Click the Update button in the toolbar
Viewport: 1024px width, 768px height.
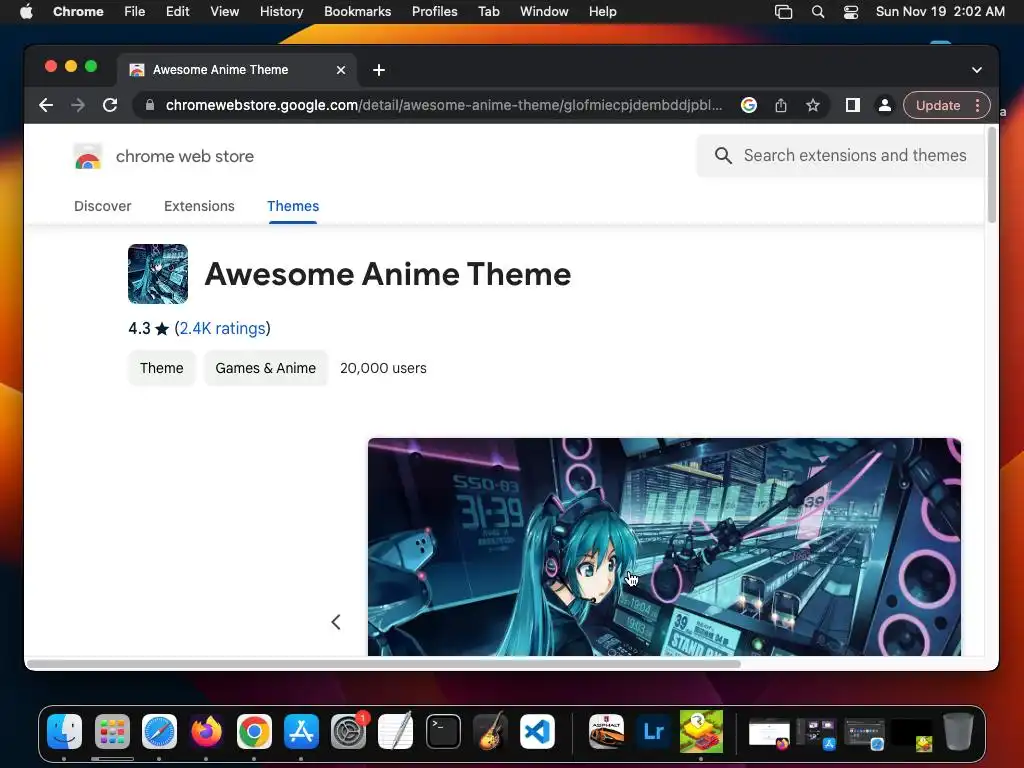(938, 105)
